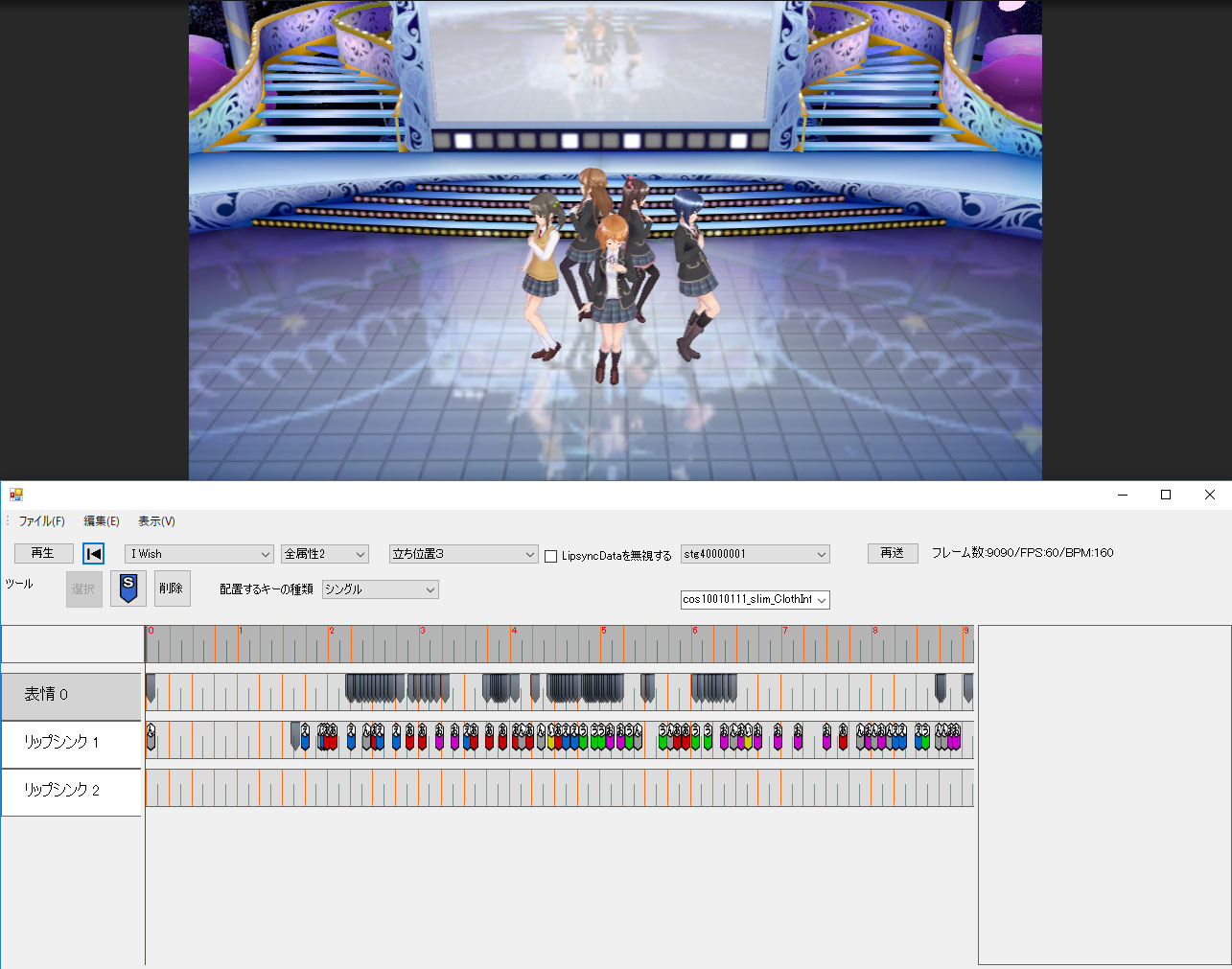
Task: Open the cos10010111_slim_ClothInt costume dropdown
Action: (755, 600)
